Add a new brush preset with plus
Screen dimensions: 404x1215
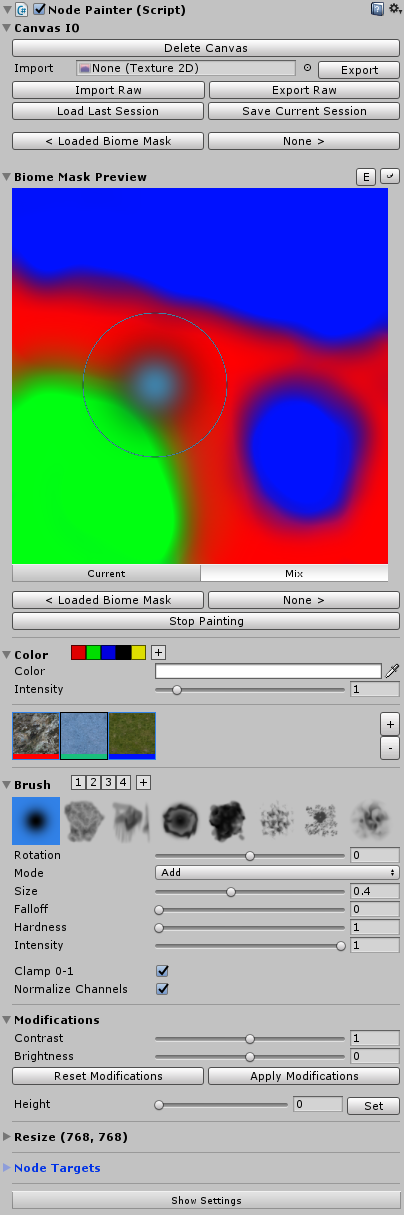[x=143, y=782]
